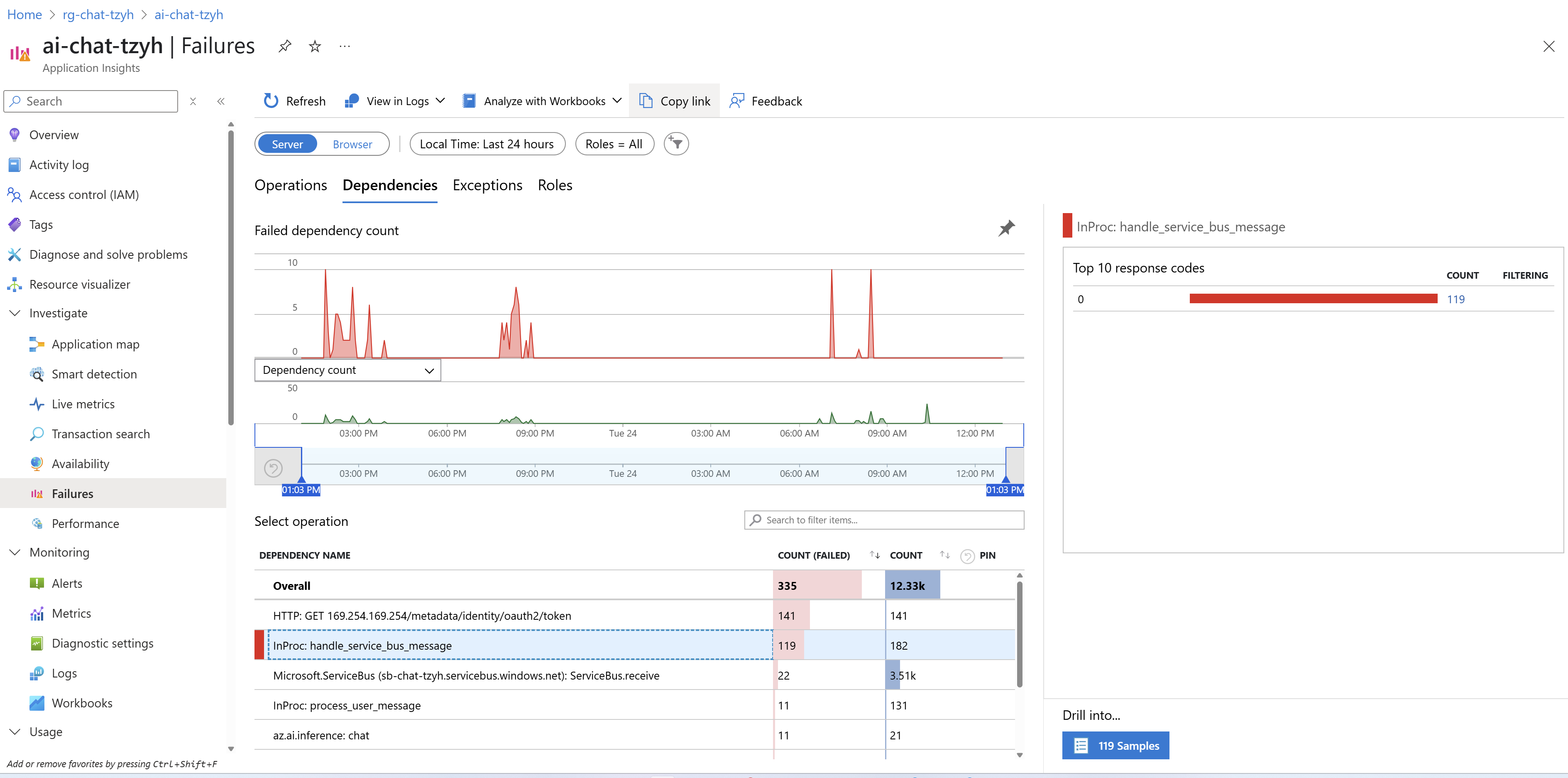Open Diagnose and solve problems
The width and height of the screenshot is (1568, 778).
click(108, 254)
